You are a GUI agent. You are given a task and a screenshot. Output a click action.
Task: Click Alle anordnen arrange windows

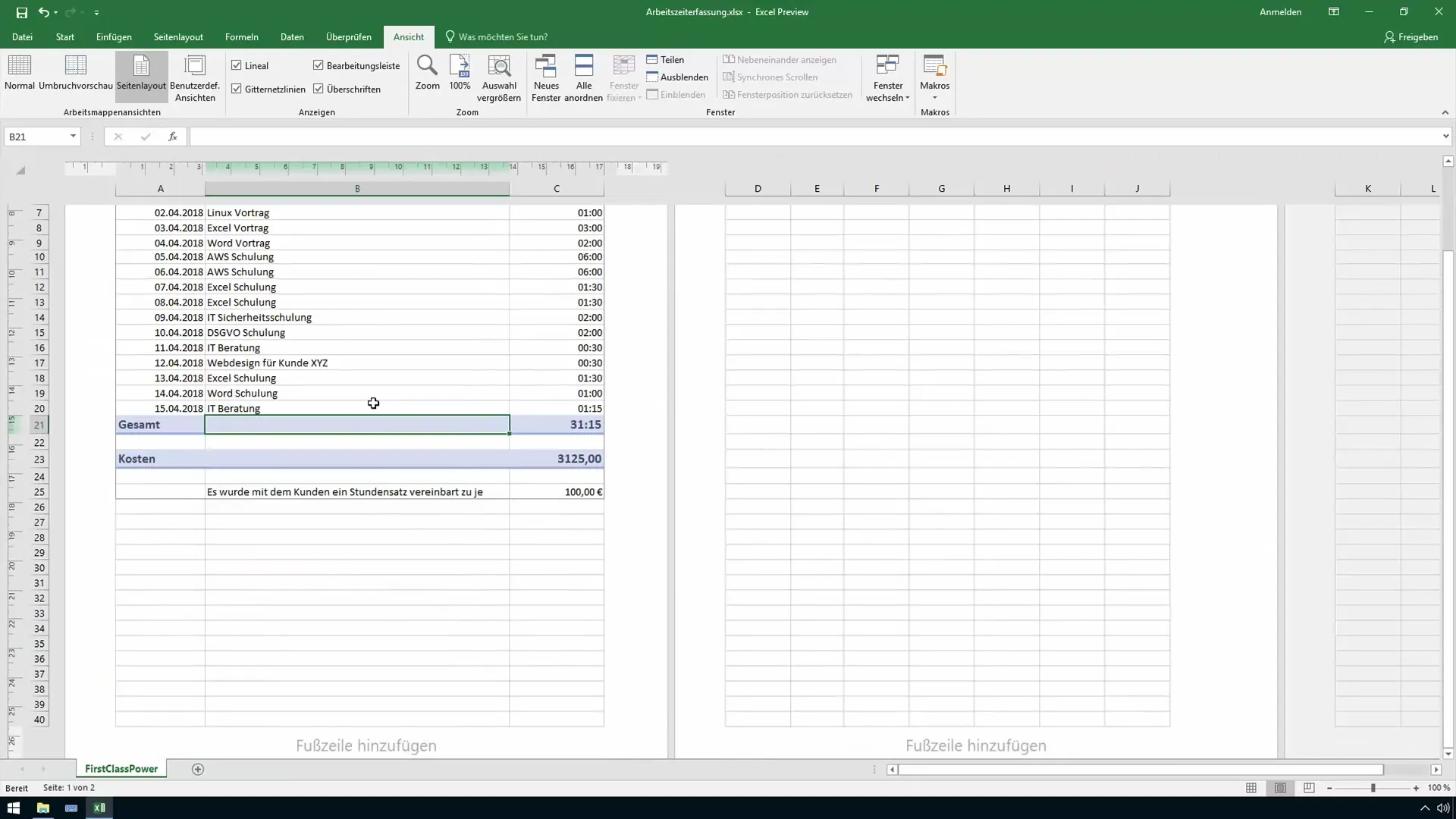click(x=584, y=77)
